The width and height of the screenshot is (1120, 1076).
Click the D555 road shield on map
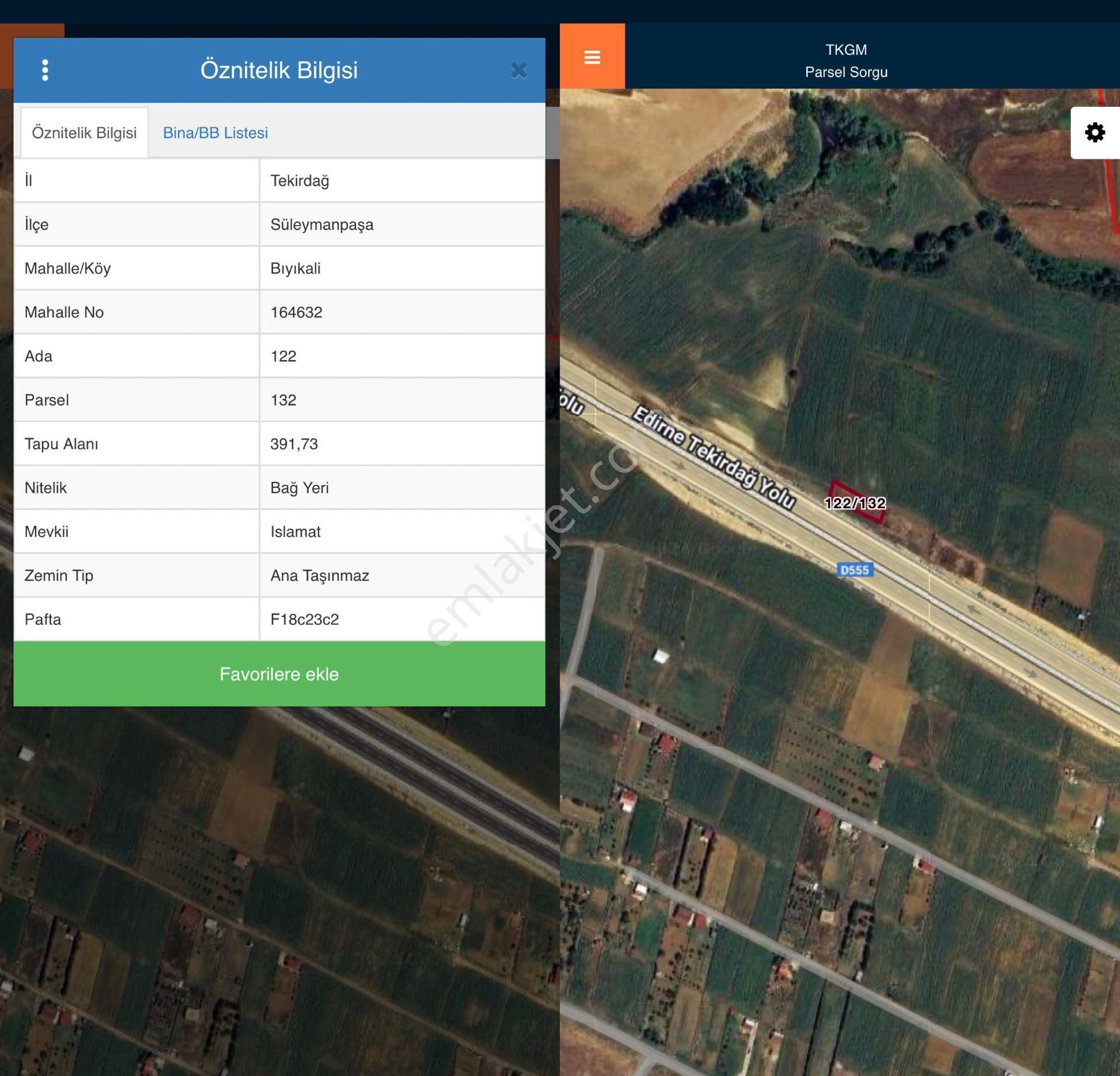point(855,570)
